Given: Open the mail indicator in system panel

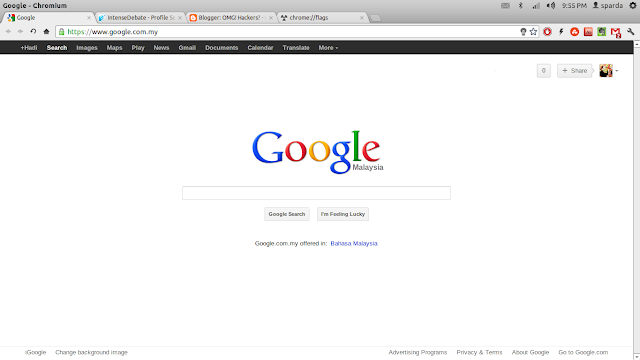Looking at the screenshot, I should pos(505,6).
